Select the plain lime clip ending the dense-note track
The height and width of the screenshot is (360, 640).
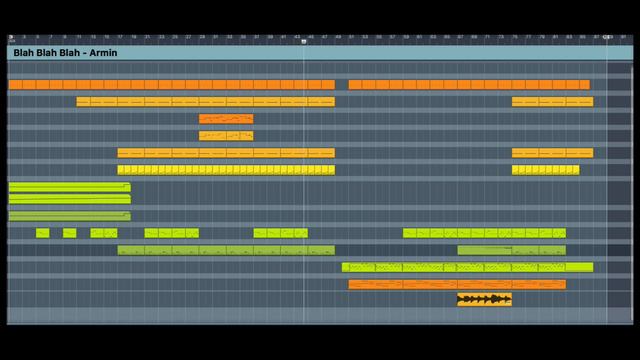[579, 267]
